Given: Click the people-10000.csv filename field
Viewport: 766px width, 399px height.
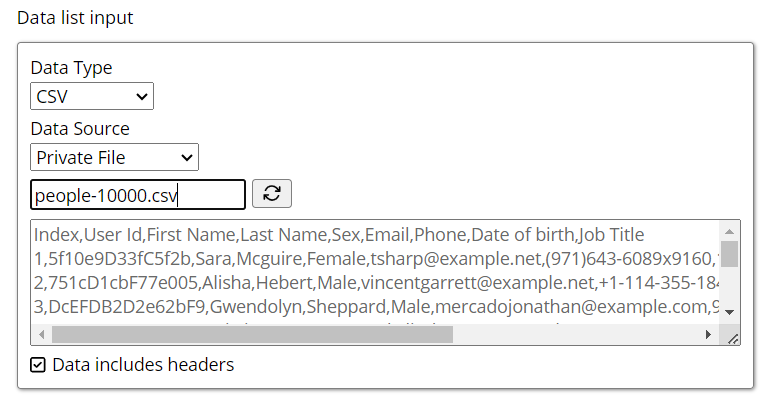Looking at the screenshot, I should coord(138,195).
